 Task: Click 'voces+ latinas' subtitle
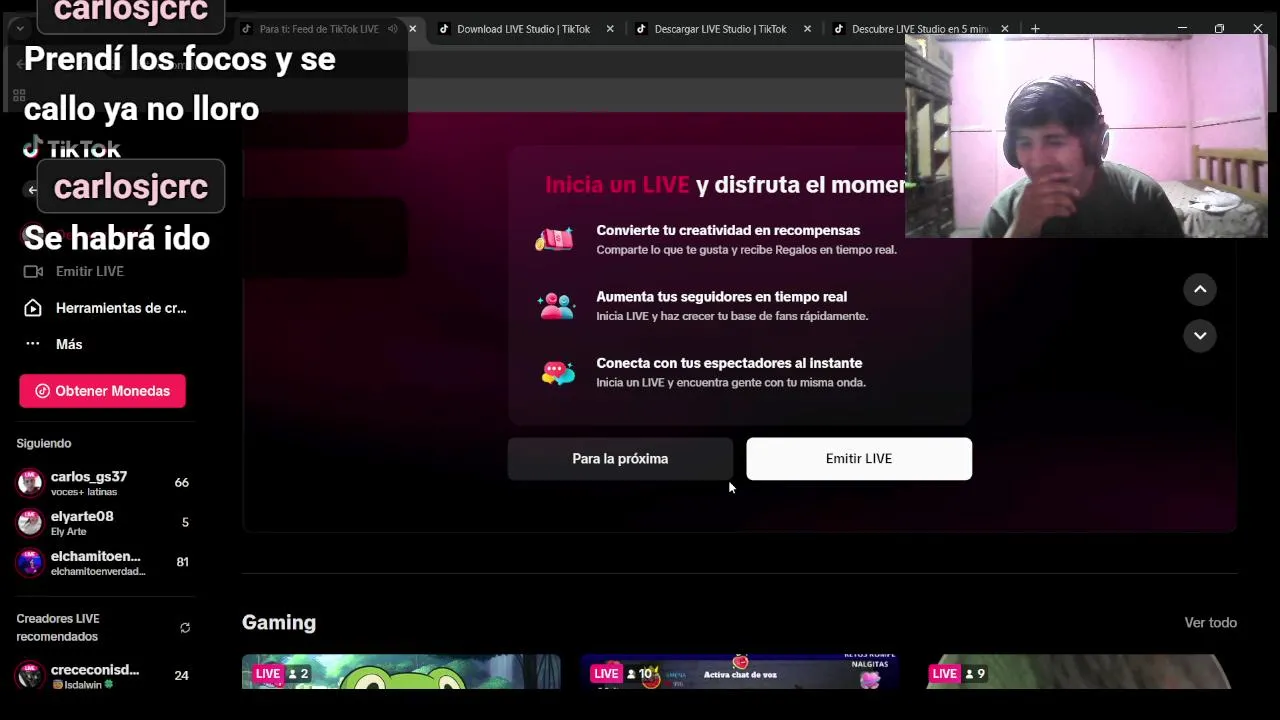tap(84, 492)
